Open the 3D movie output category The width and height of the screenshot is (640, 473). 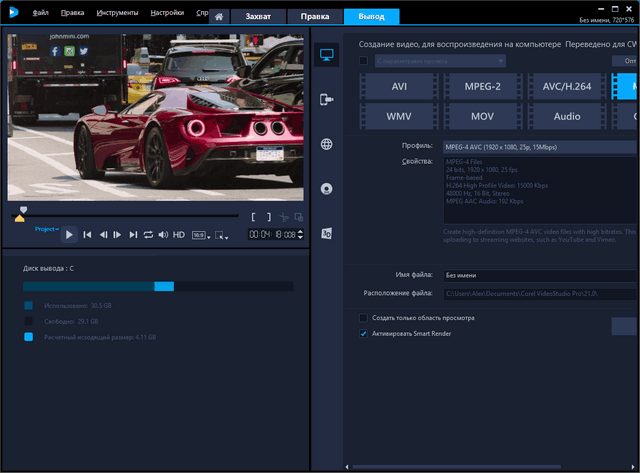(326, 233)
